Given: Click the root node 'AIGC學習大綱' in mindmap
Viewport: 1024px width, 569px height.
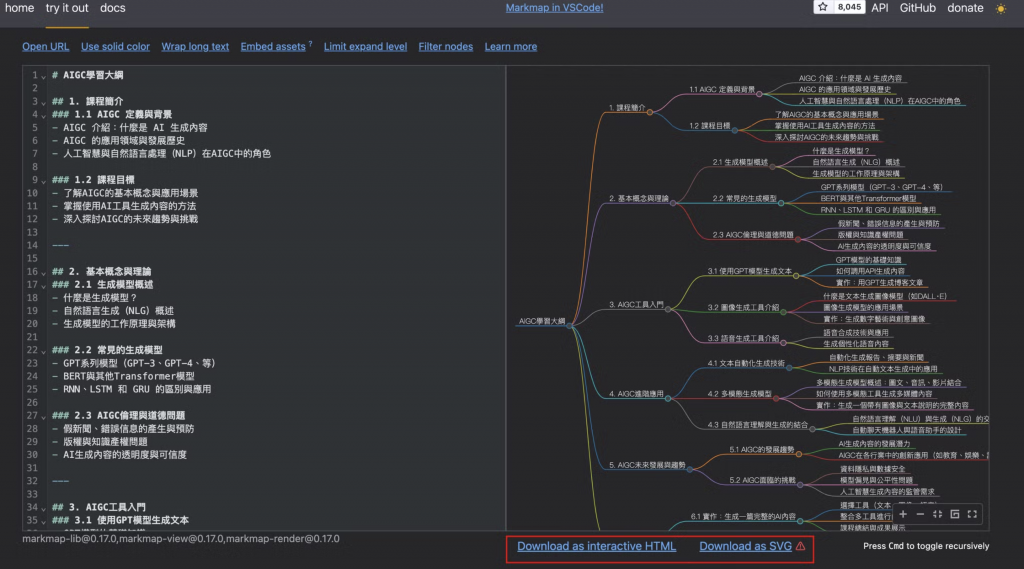Looking at the screenshot, I should pos(541,321).
